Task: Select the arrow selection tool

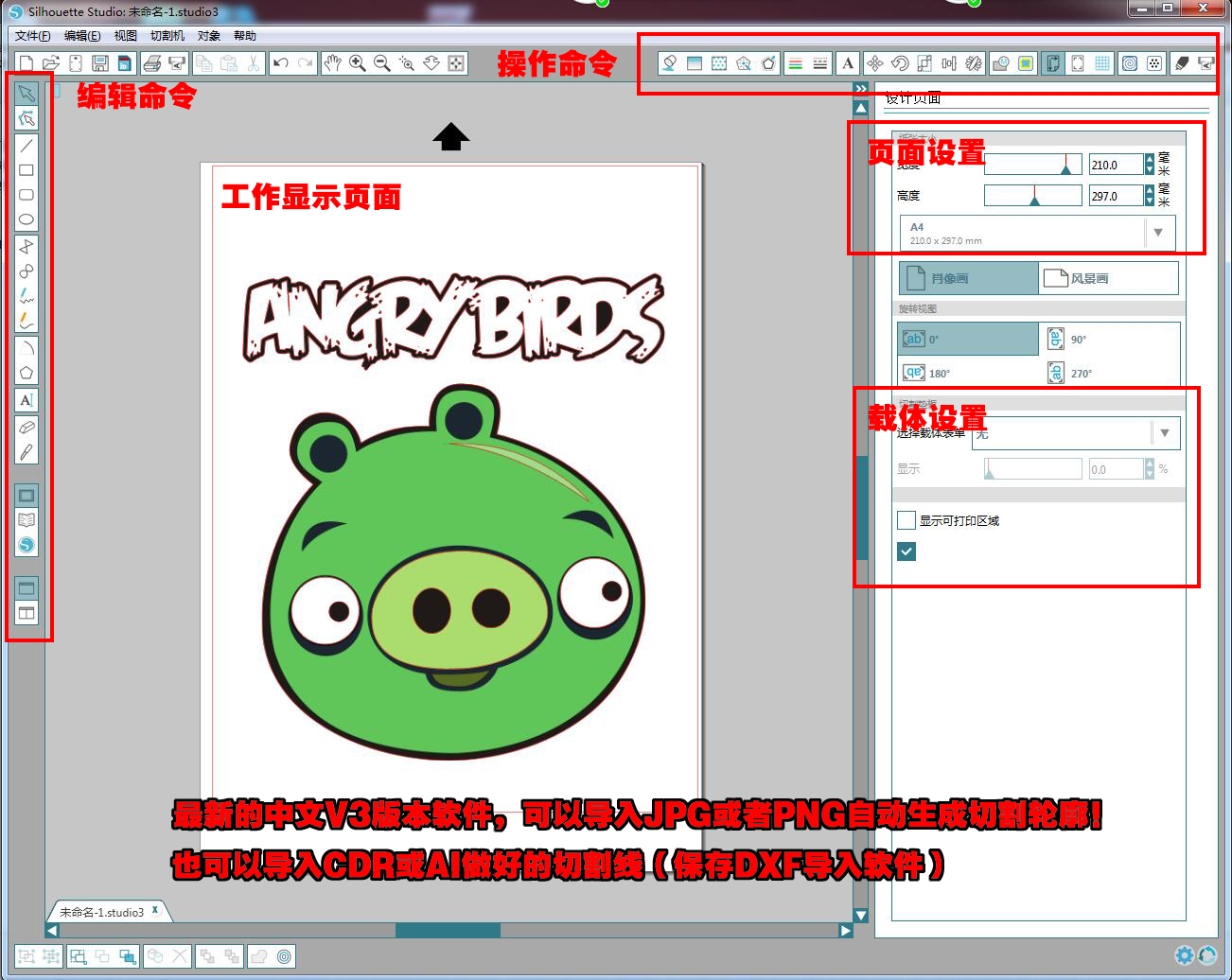Action: pyautogui.click(x=26, y=93)
